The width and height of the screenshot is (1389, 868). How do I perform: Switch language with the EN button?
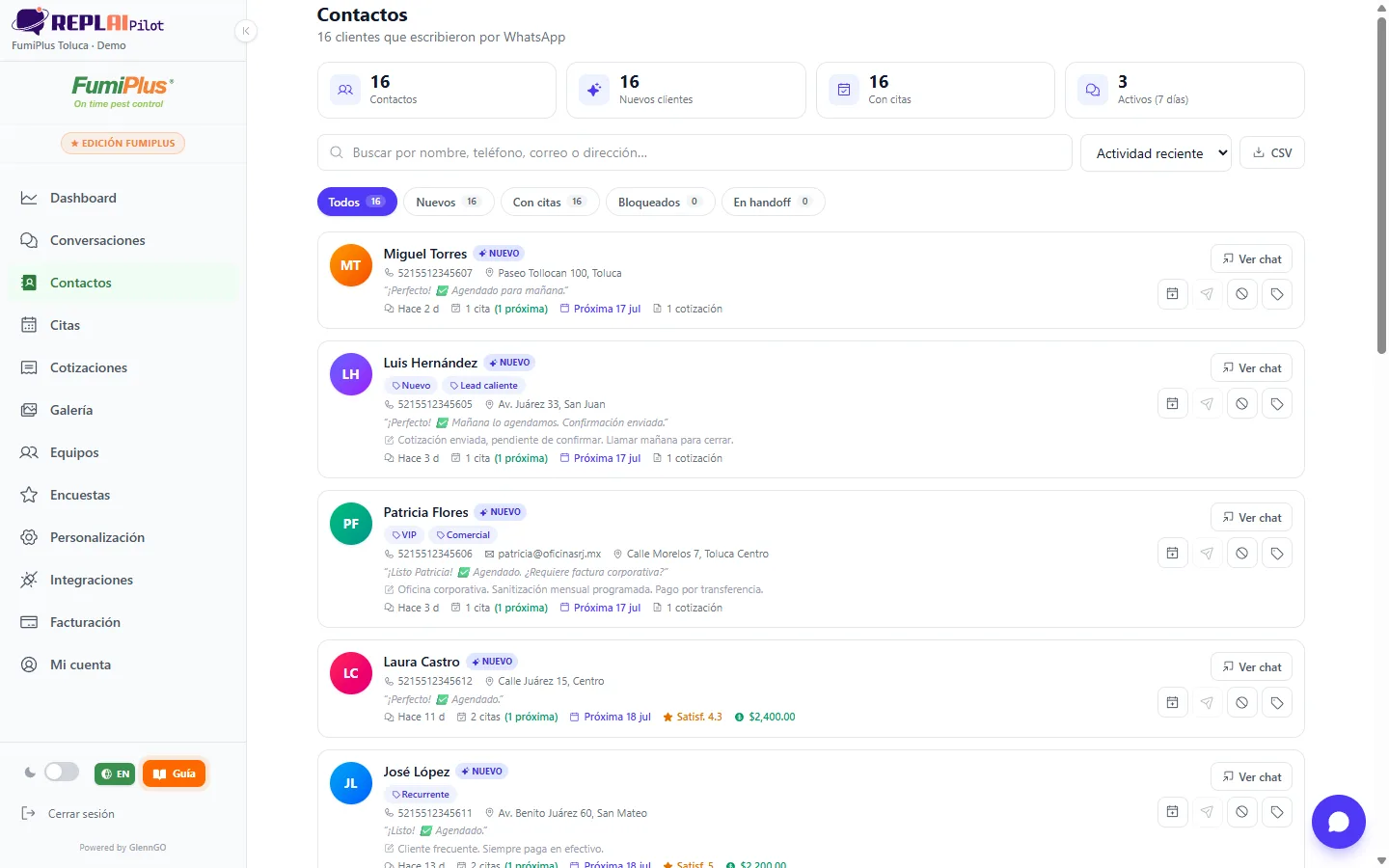coord(115,773)
